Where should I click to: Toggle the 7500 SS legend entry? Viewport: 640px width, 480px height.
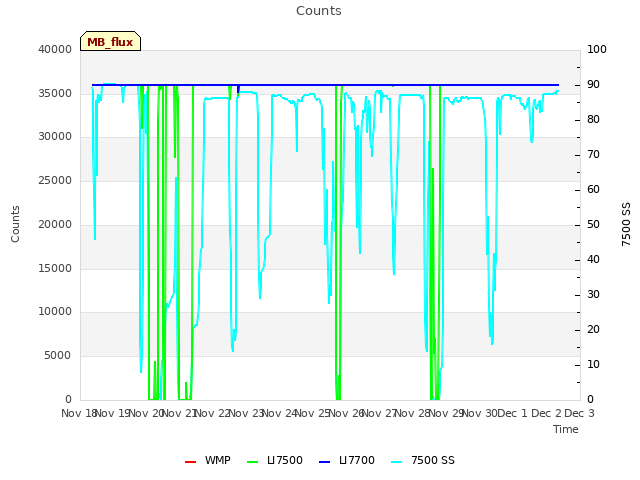pos(422,460)
